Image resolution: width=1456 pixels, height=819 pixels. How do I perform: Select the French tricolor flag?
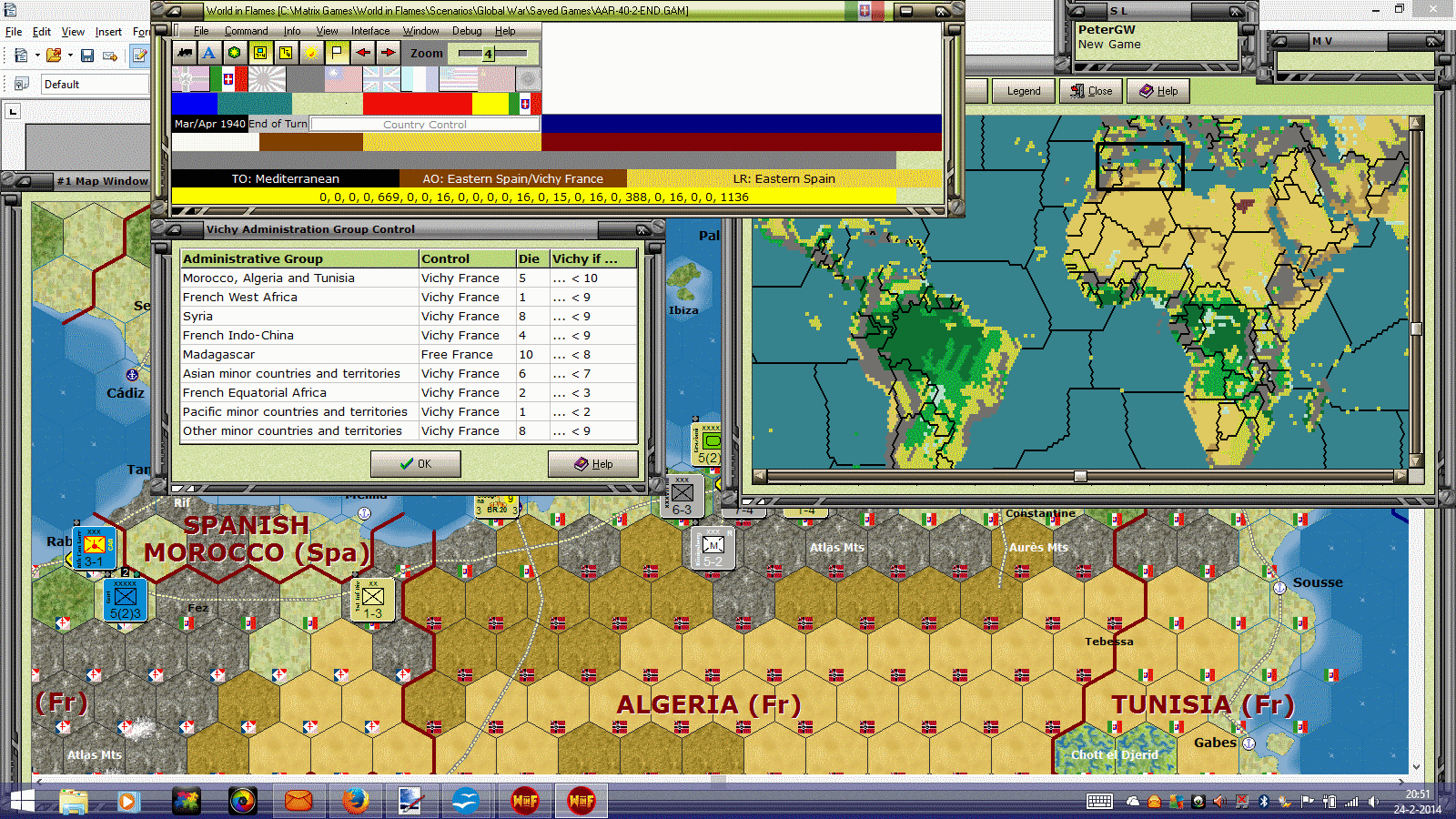420,79
